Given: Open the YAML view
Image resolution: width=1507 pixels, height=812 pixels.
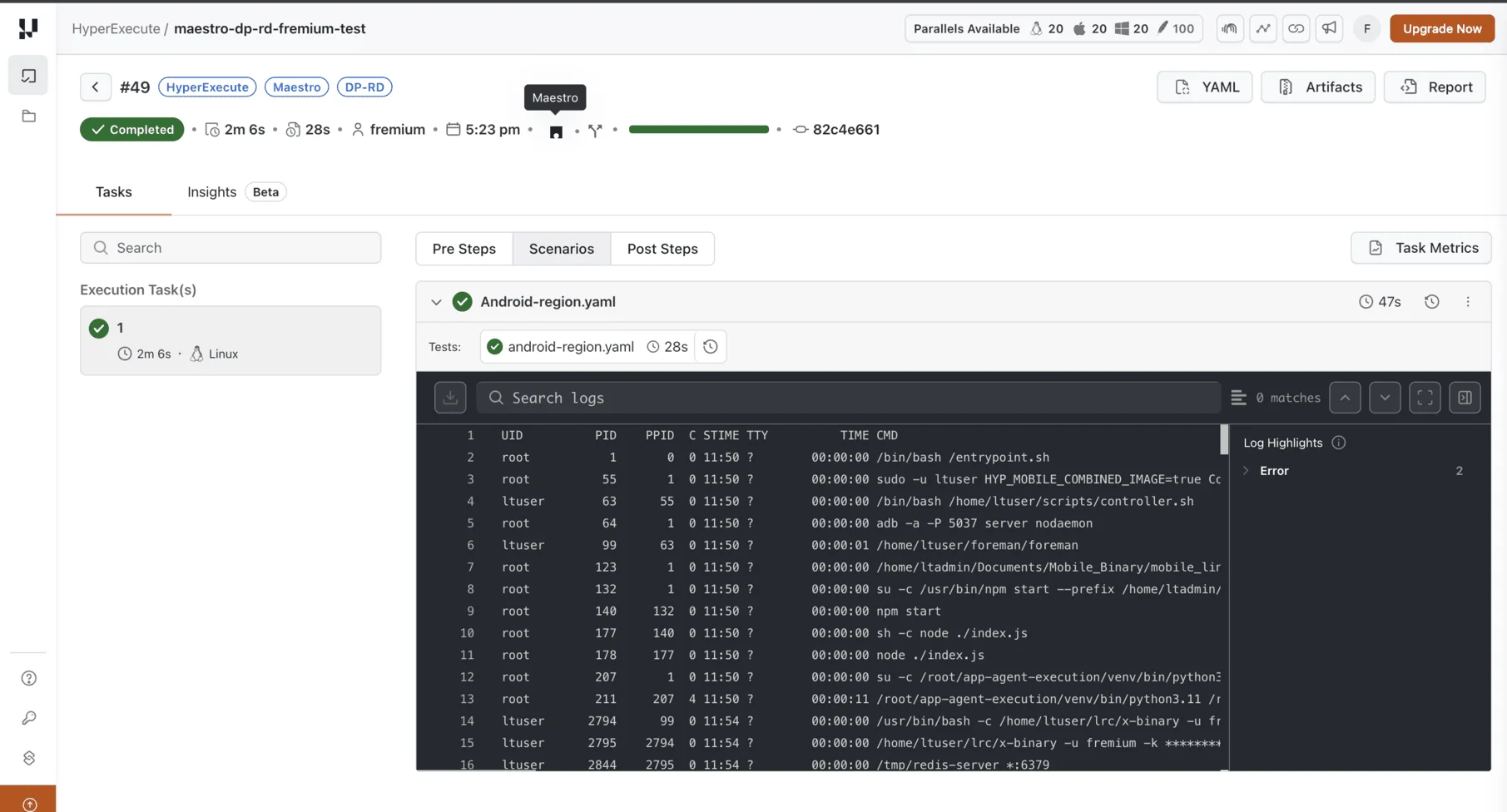Looking at the screenshot, I should [1204, 87].
